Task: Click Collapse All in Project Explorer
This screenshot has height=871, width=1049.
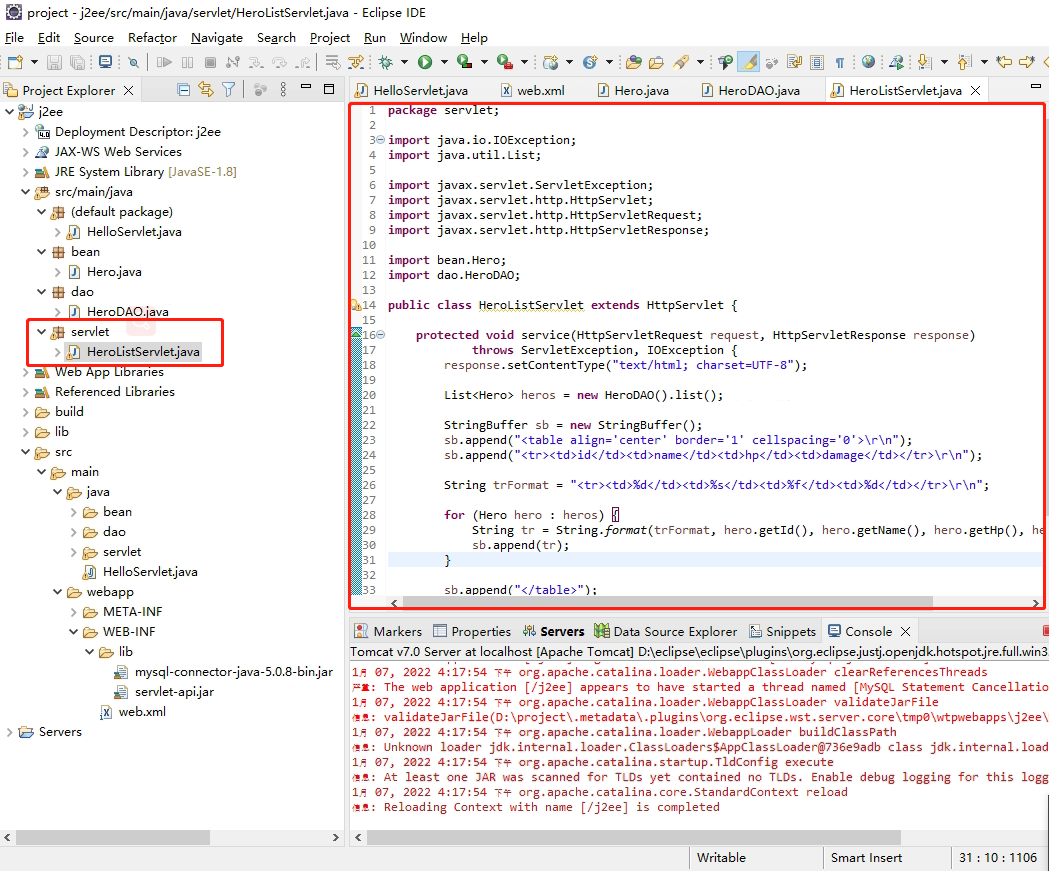Action: (183, 90)
